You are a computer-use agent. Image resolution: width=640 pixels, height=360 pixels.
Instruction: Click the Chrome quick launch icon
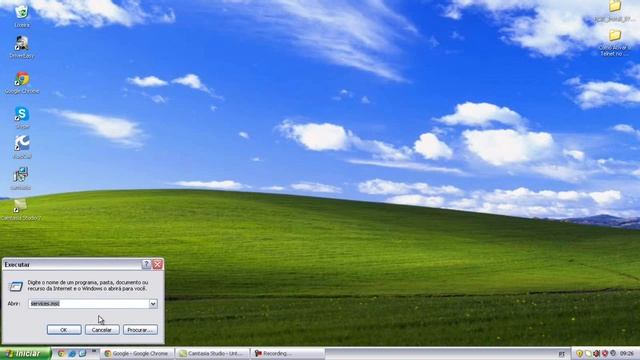pyautogui.click(x=61, y=353)
